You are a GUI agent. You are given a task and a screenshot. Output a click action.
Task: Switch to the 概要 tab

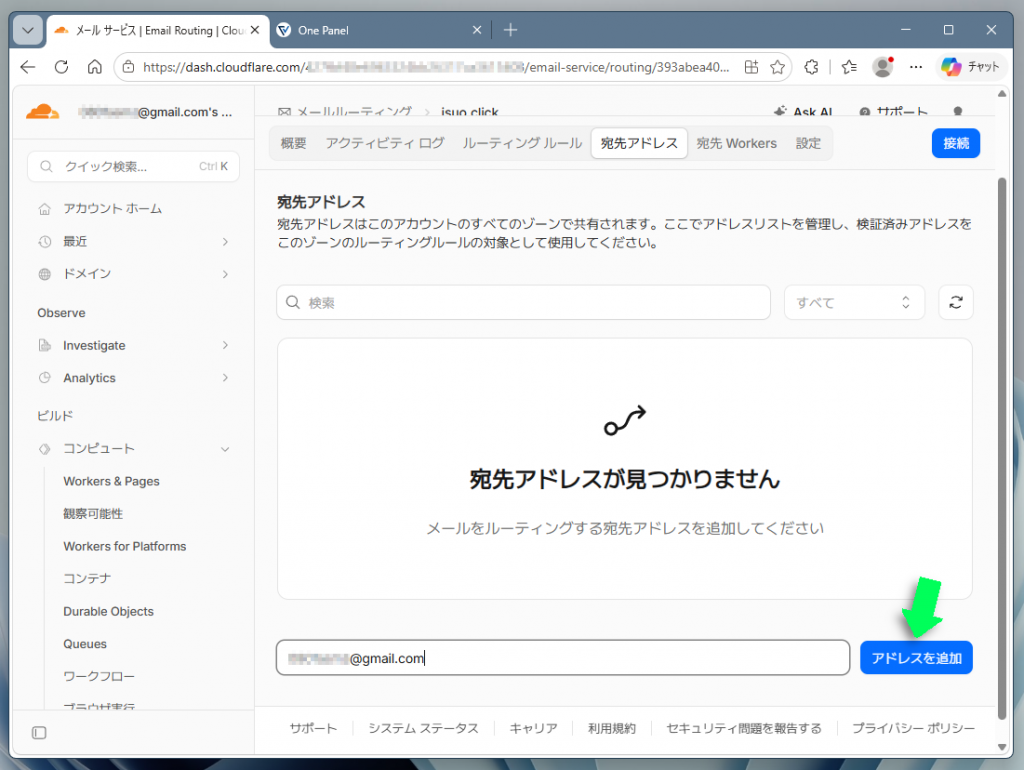(293, 143)
